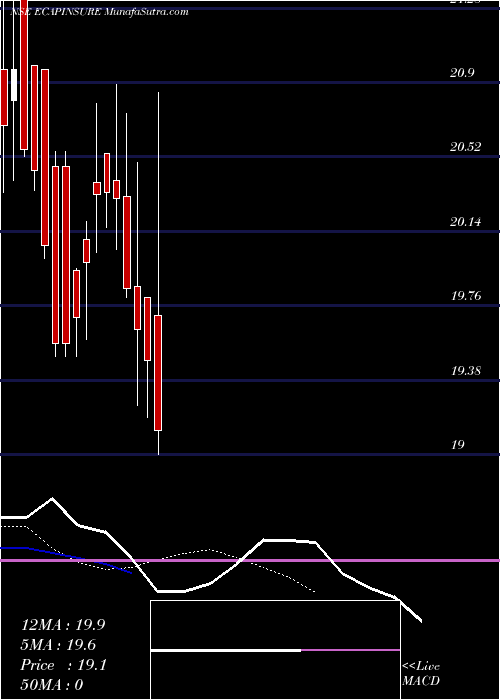Click the short blue moving-average line segment
Screen dimensions: 500x700
point(66,558)
